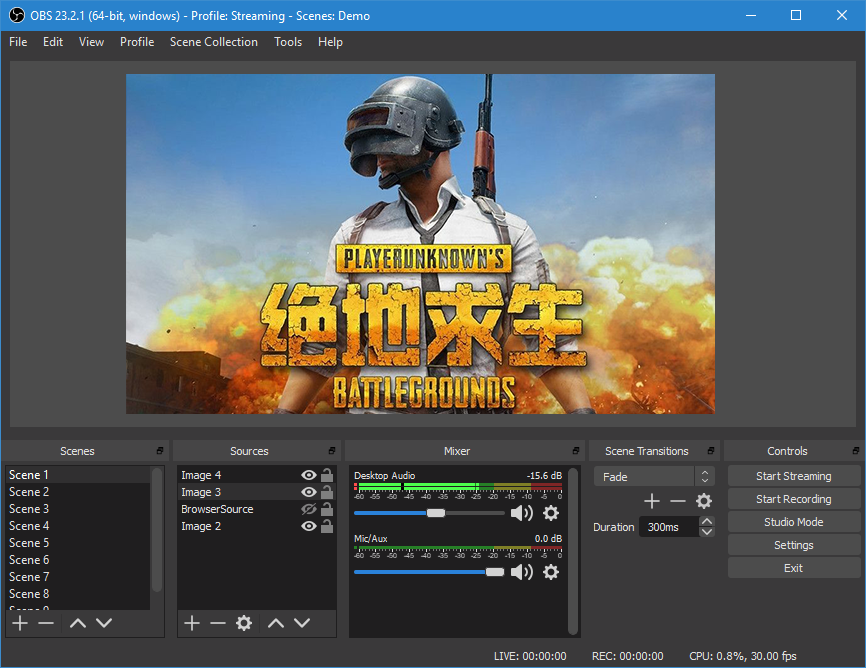Click the OBS logo in title bar
Viewport: 866px width, 668px height.
tap(17, 15)
